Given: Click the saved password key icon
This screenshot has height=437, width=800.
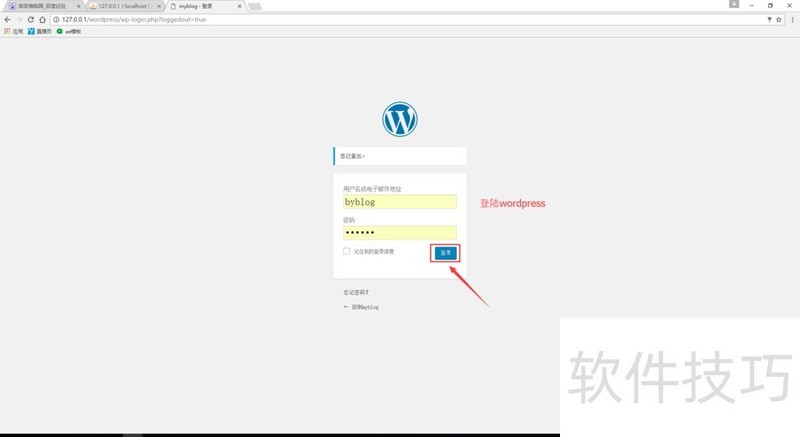Looking at the screenshot, I should 769,19.
